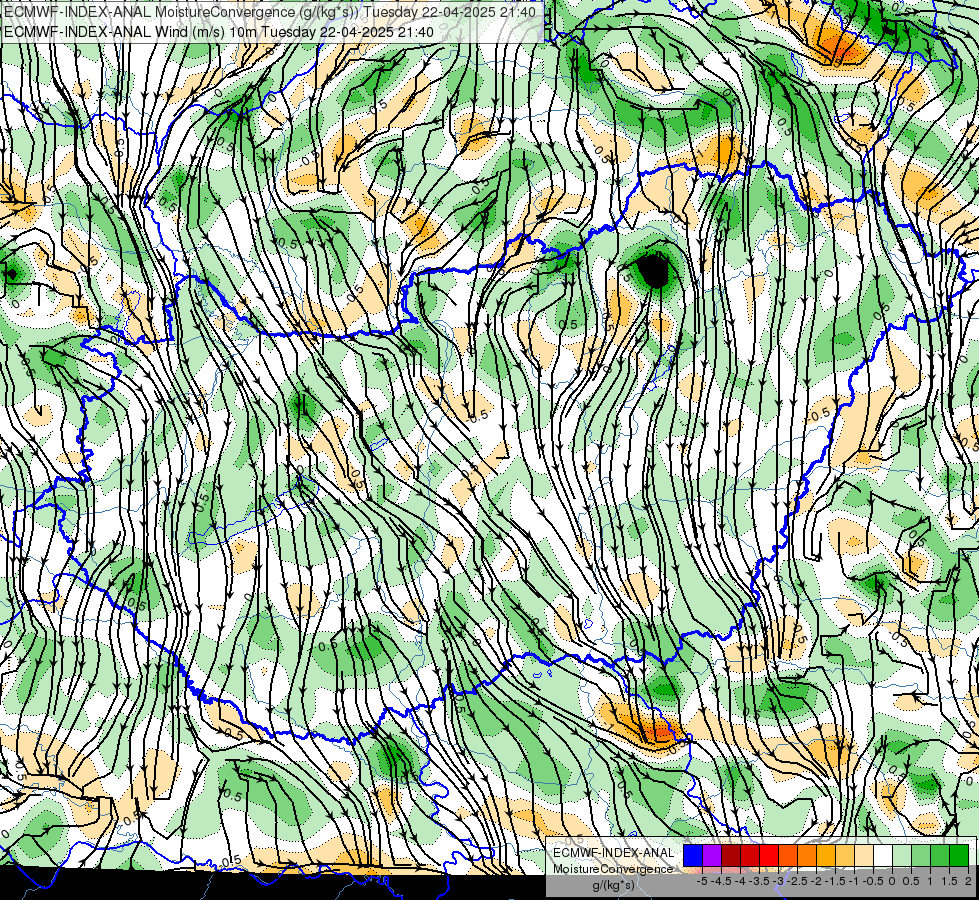
Task: Pick the red-orange swatch between -3 and -2.5
Action: [x=788, y=855]
